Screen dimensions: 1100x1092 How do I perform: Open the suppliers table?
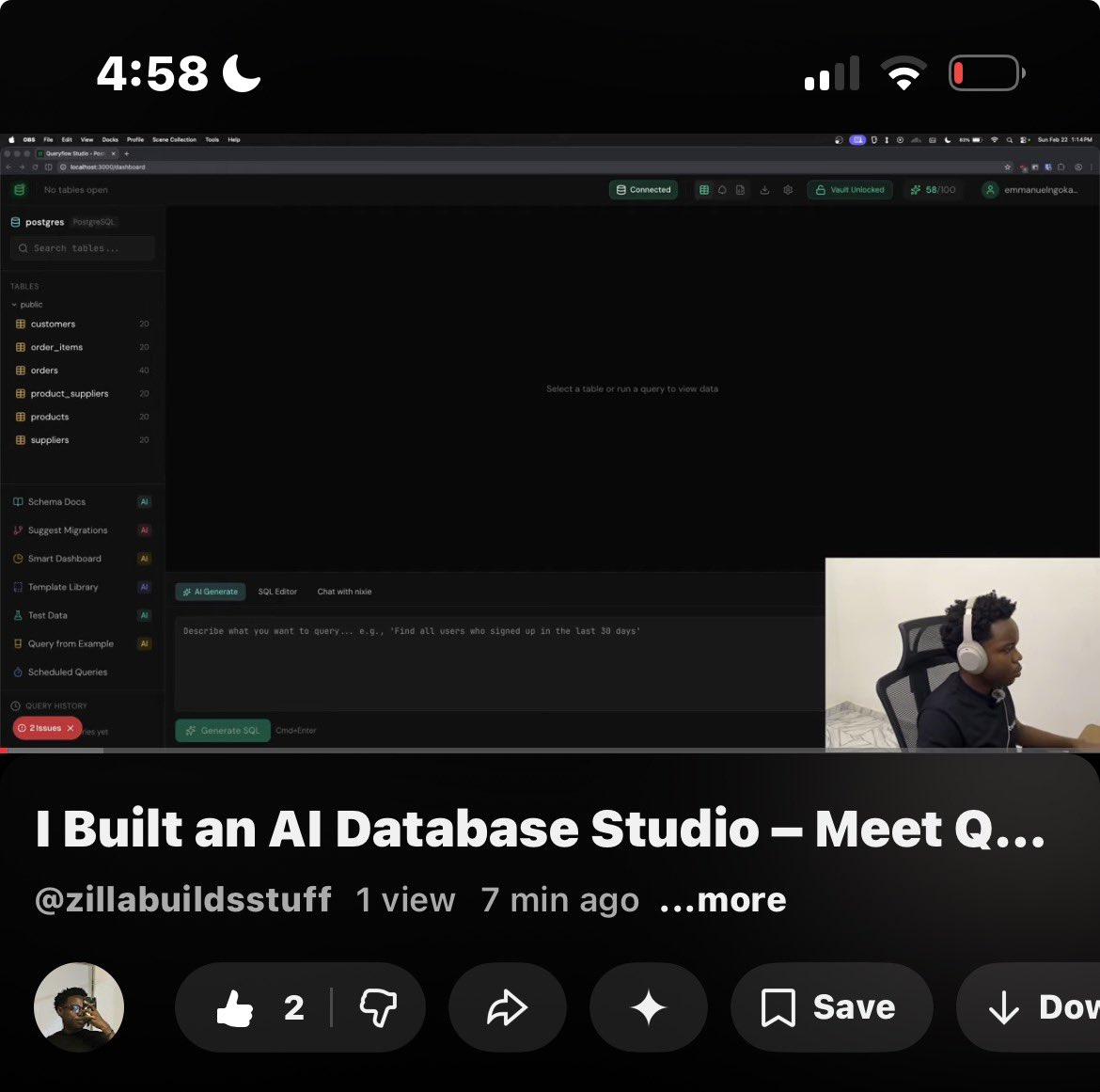click(83, 439)
